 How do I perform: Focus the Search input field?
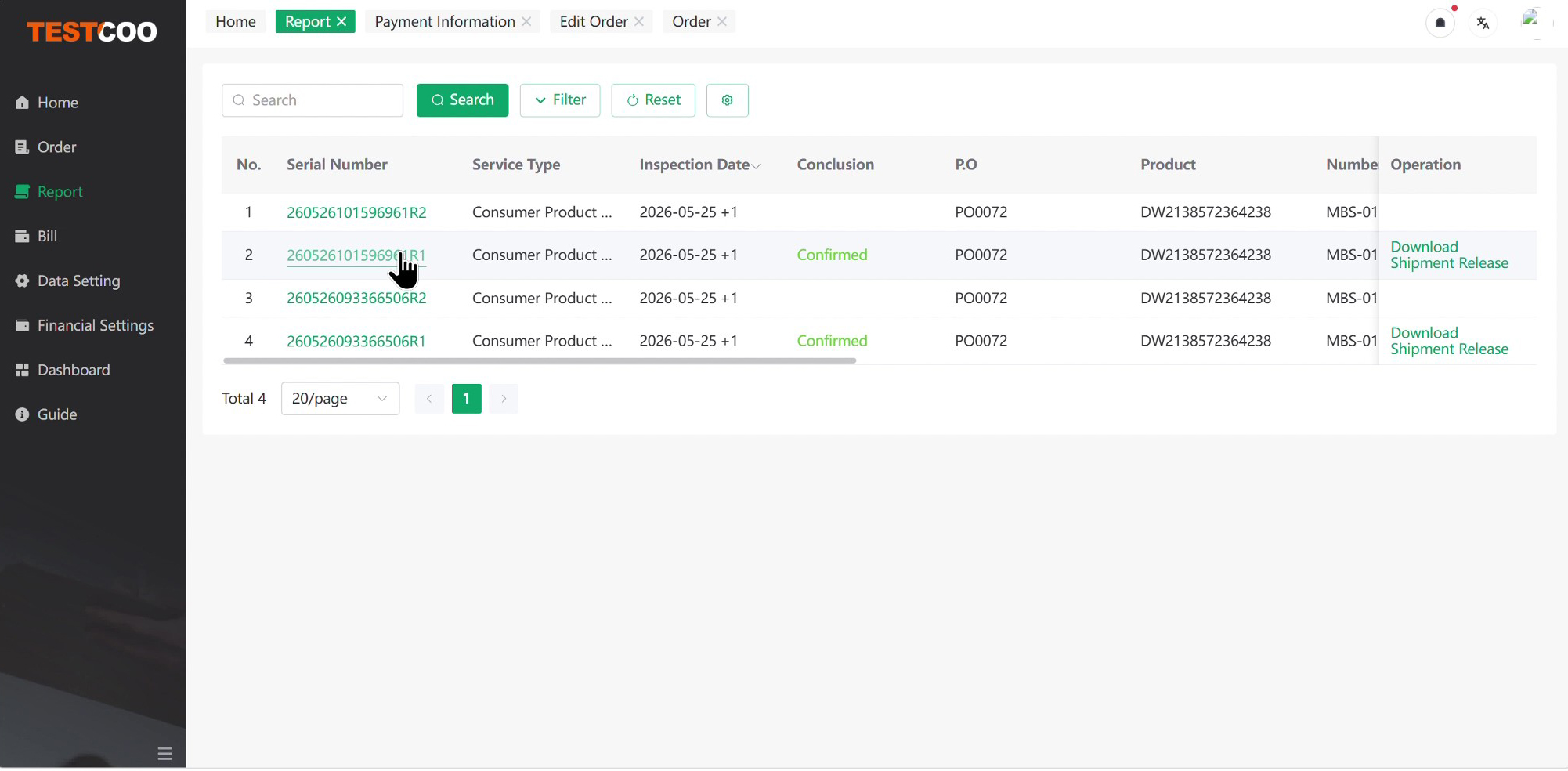coord(313,100)
